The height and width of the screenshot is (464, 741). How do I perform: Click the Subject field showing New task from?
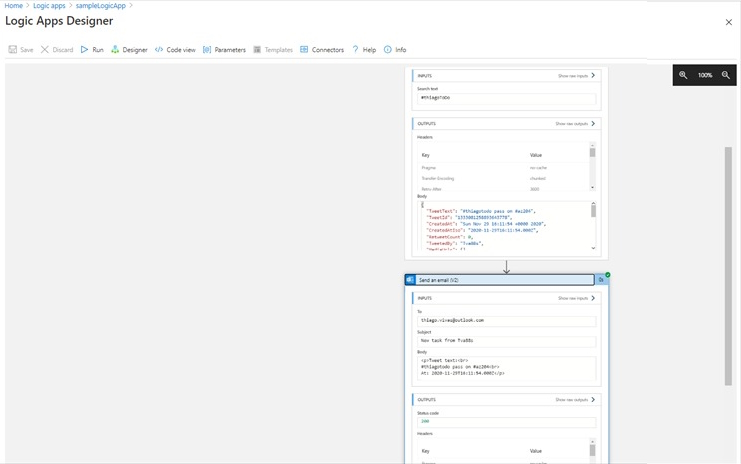(x=506, y=341)
